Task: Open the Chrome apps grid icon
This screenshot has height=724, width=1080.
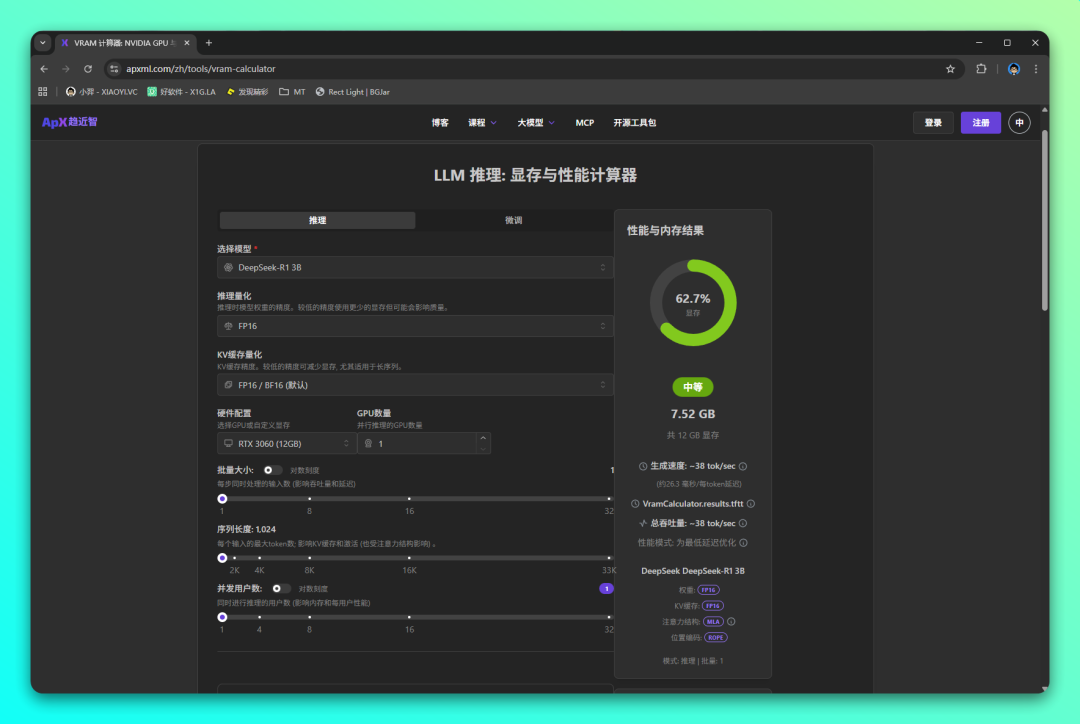Action: tap(43, 91)
